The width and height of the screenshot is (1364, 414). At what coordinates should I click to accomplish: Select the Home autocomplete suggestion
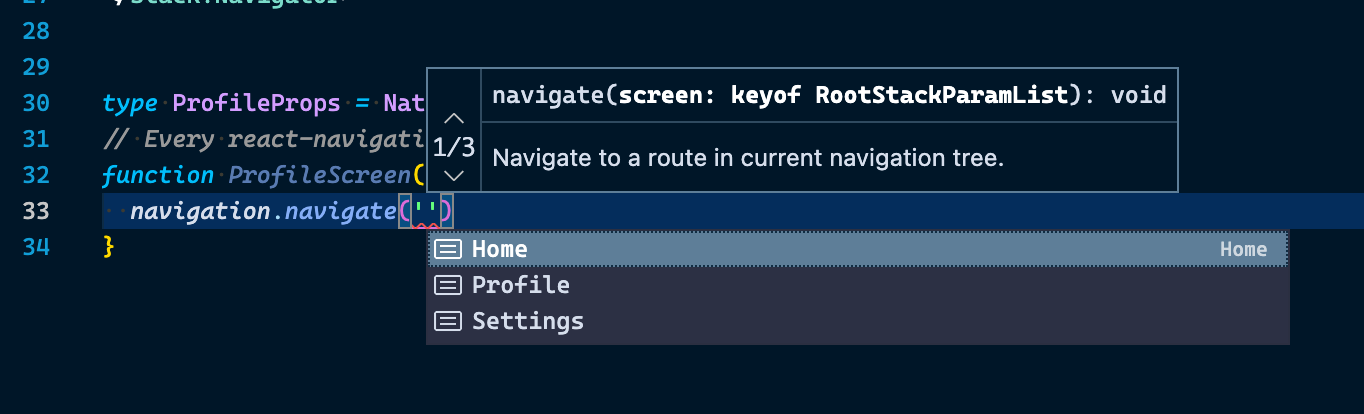click(x=858, y=249)
